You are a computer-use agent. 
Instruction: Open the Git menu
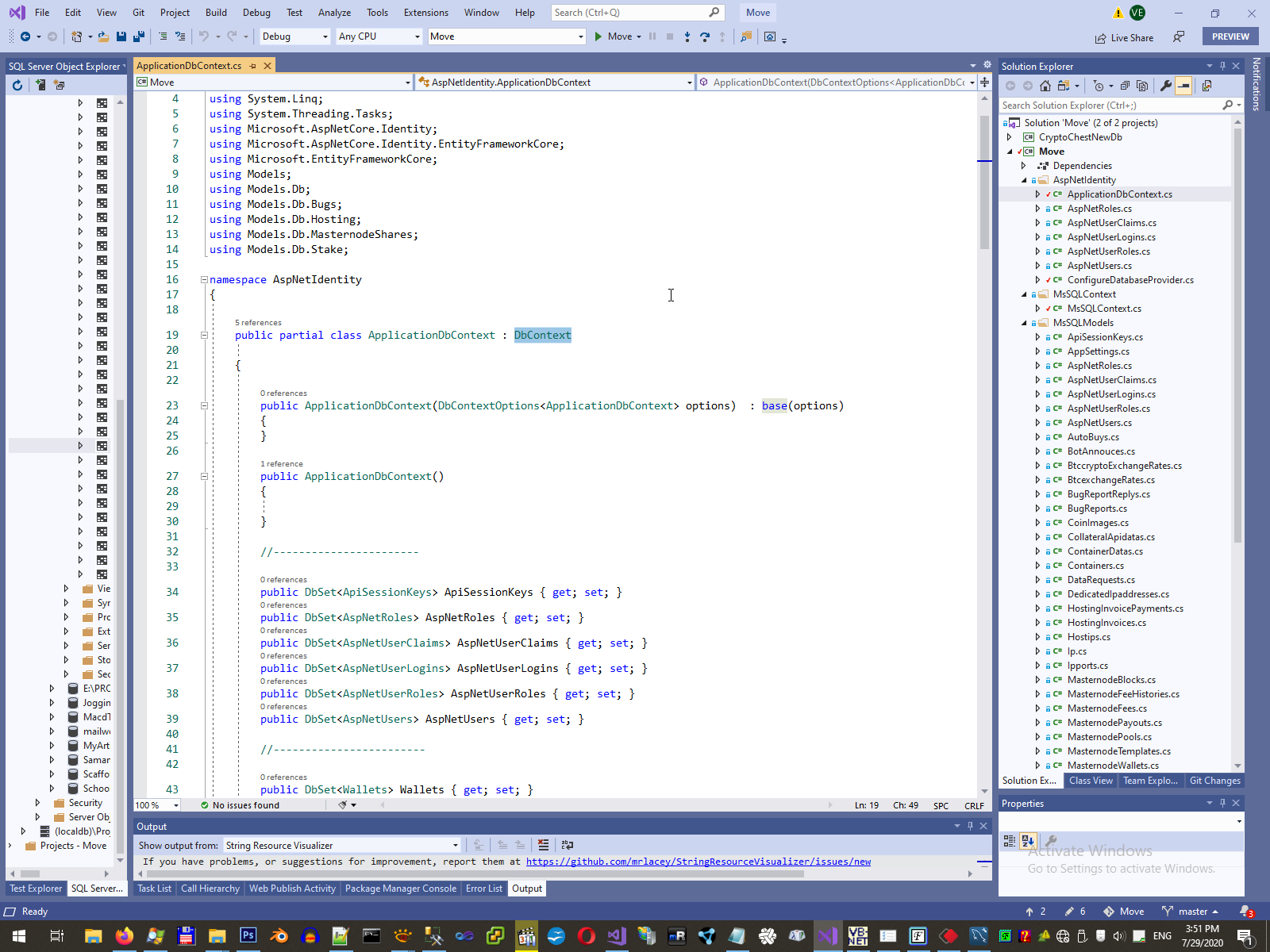(x=138, y=13)
